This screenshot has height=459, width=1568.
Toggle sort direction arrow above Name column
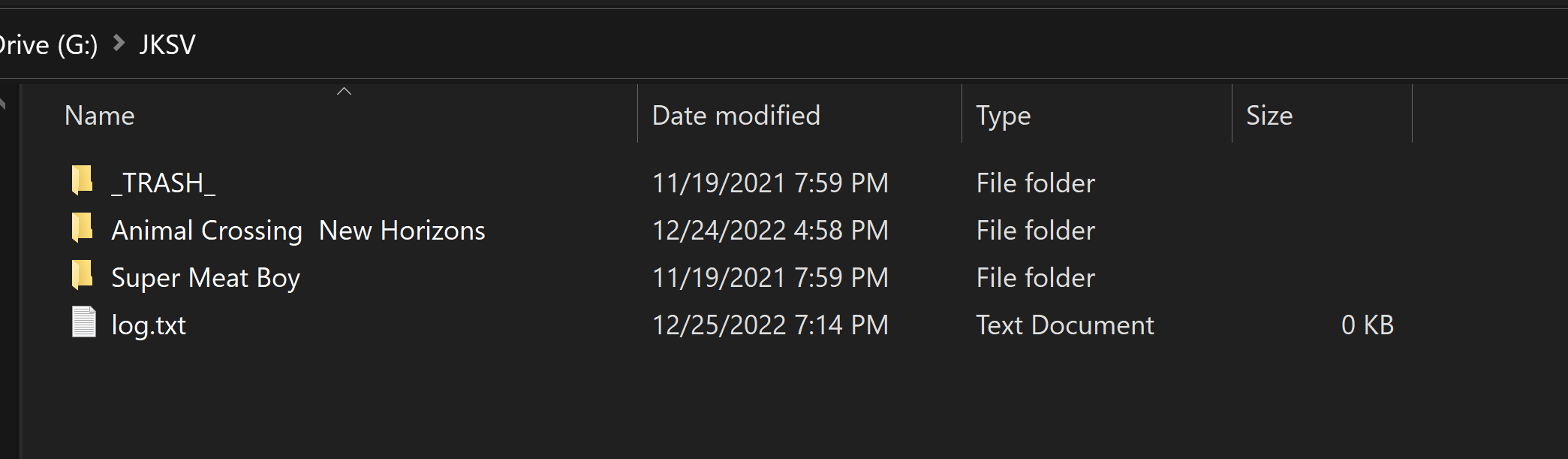(x=345, y=92)
